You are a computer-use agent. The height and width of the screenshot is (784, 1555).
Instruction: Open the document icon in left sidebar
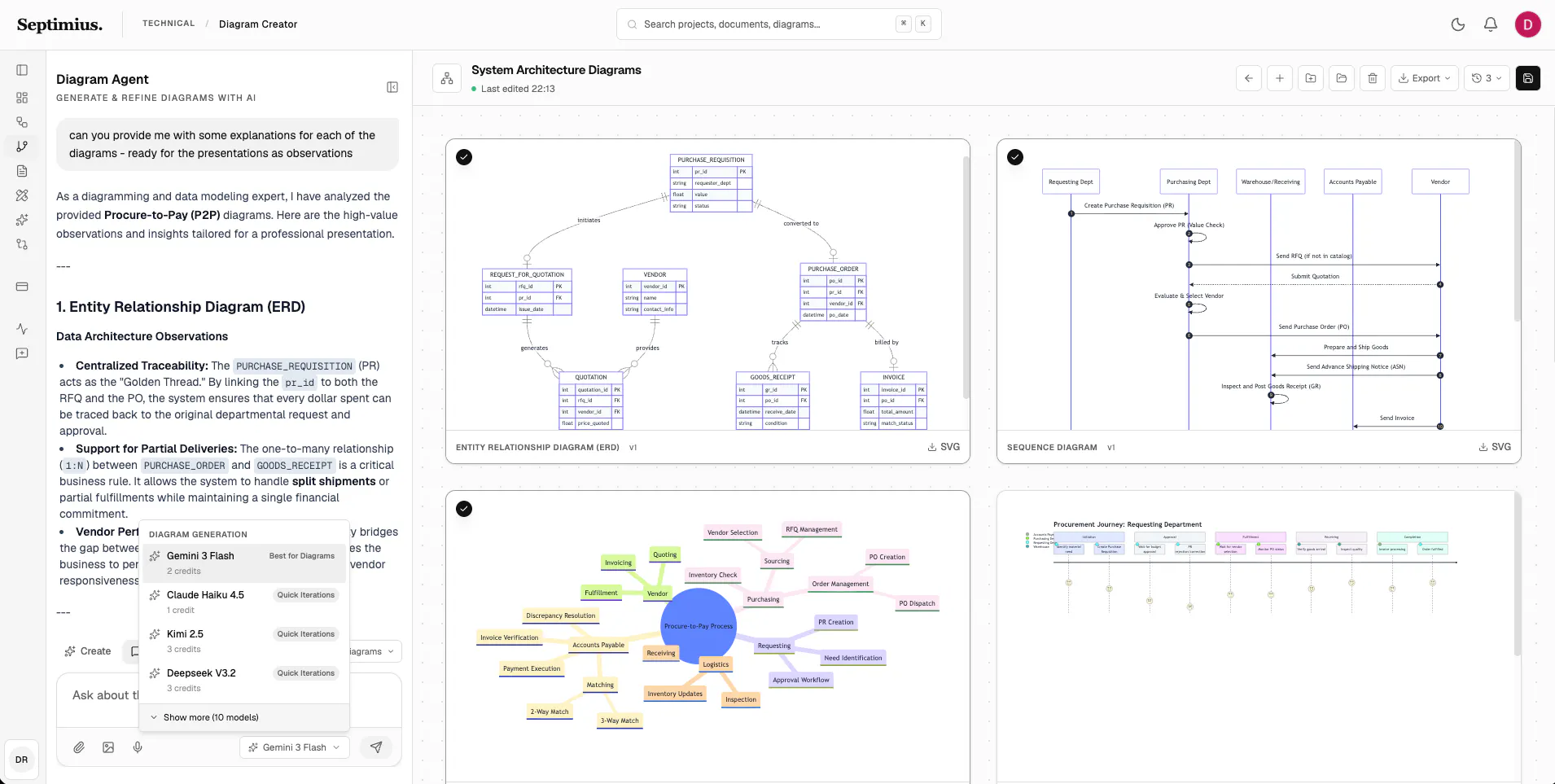tap(22, 171)
